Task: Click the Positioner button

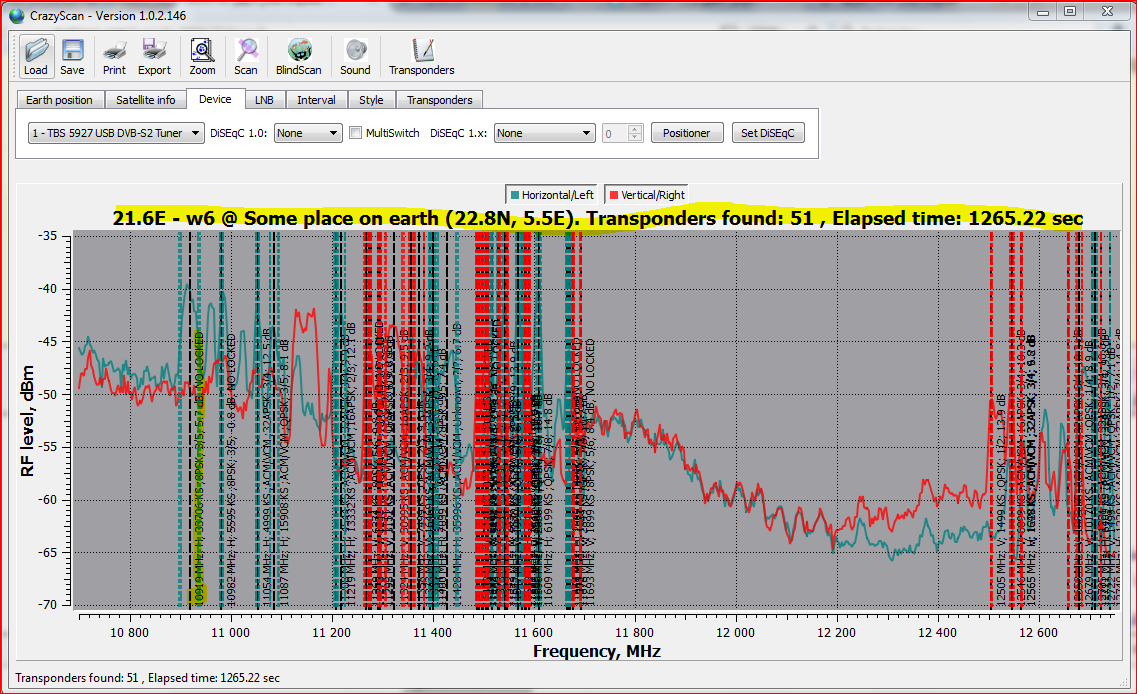Action: coord(687,133)
